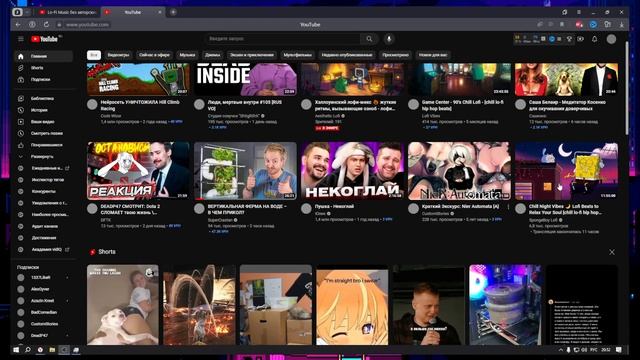Screen dimensions: 640x360
Task: Select the Просмотрено filter chip
Action: click(x=396, y=55)
